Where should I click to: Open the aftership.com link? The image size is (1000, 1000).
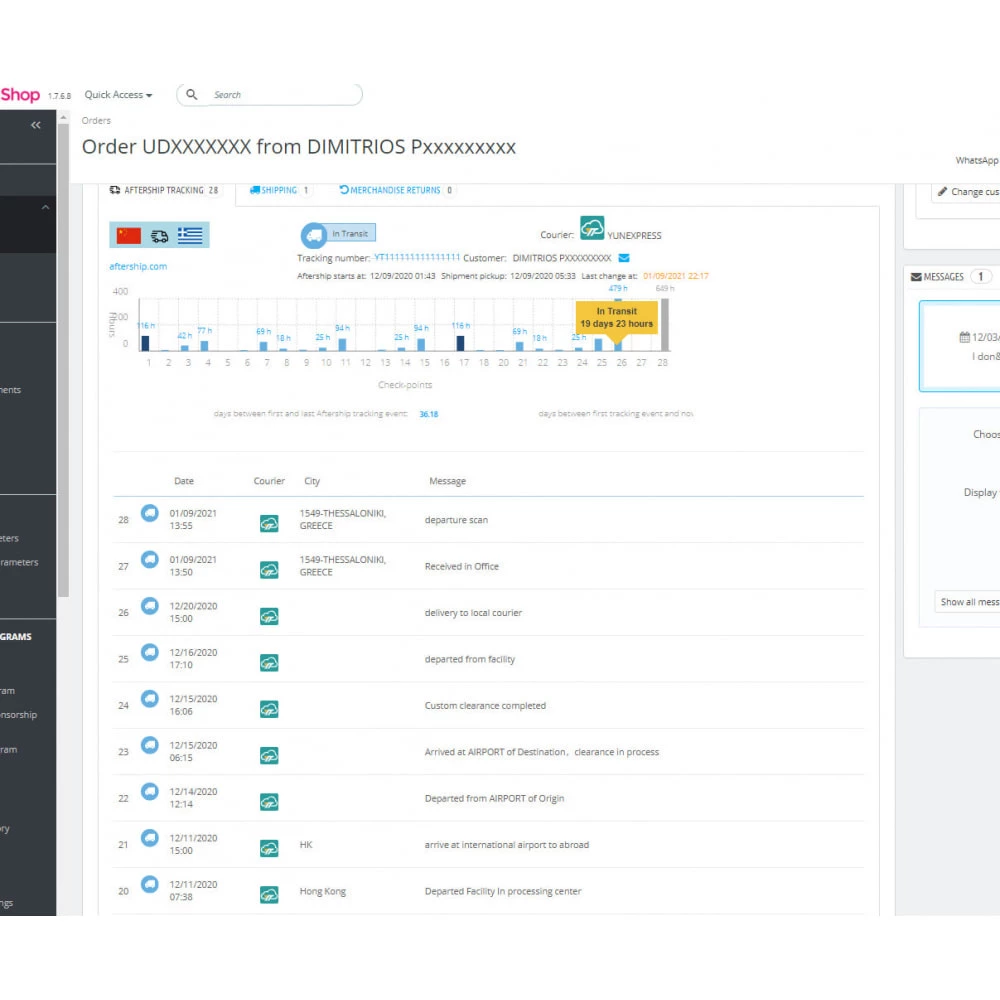[x=138, y=267]
